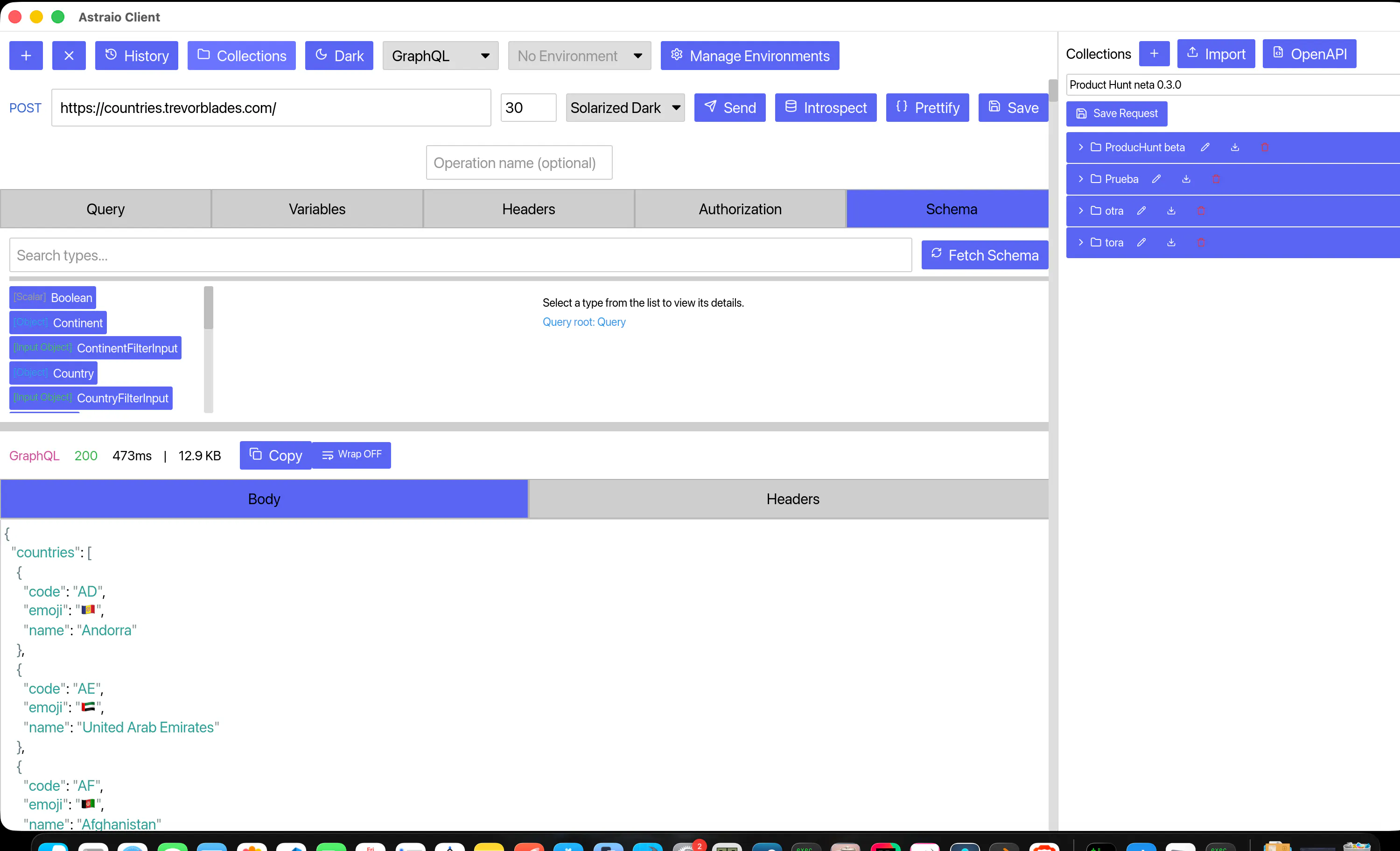The image size is (1400, 851).
Task: Show the response Body tab
Action: coord(264,499)
